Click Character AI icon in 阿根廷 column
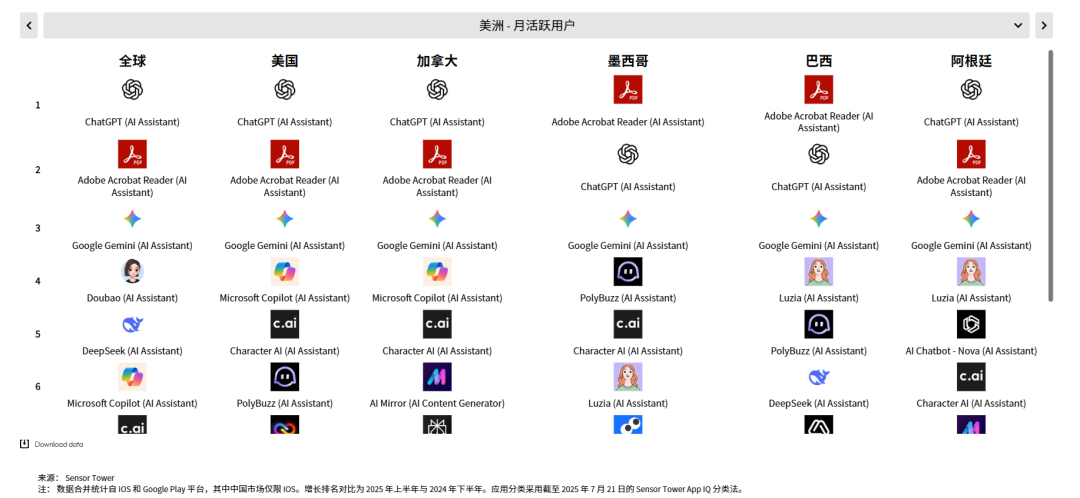Image resolution: width=1080 pixels, height=498 pixels. coord(970,377)
